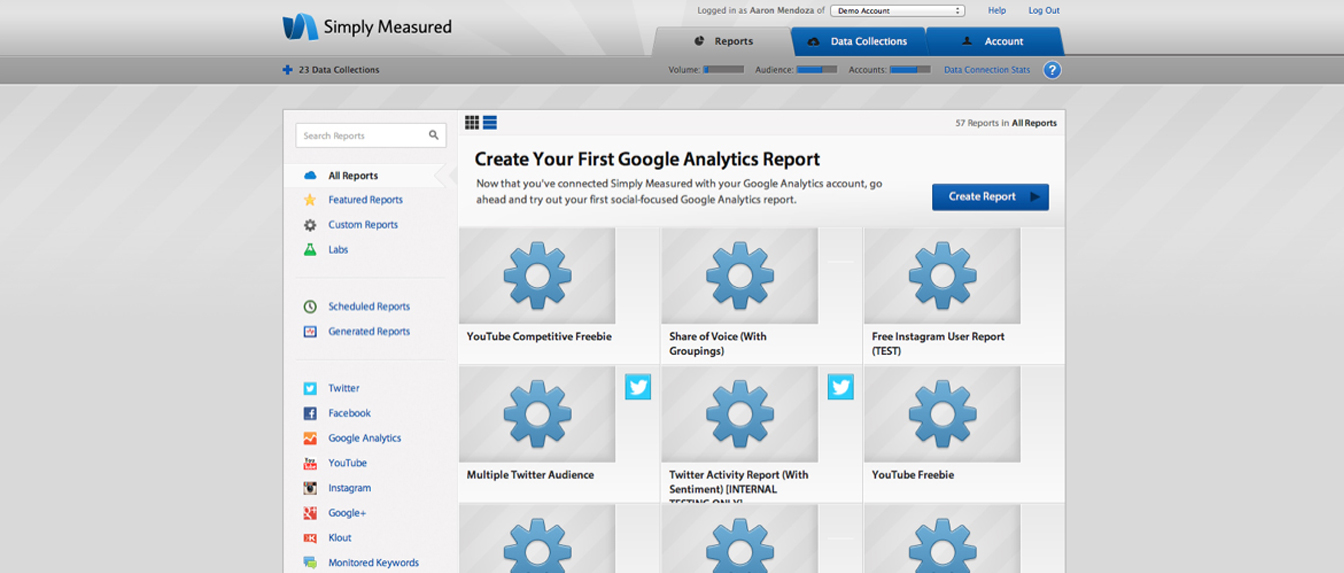Viewport: 1344px width, 573px height.
Task: Click the blue plus icon beside Data Collections
Action: click(288, 70)
